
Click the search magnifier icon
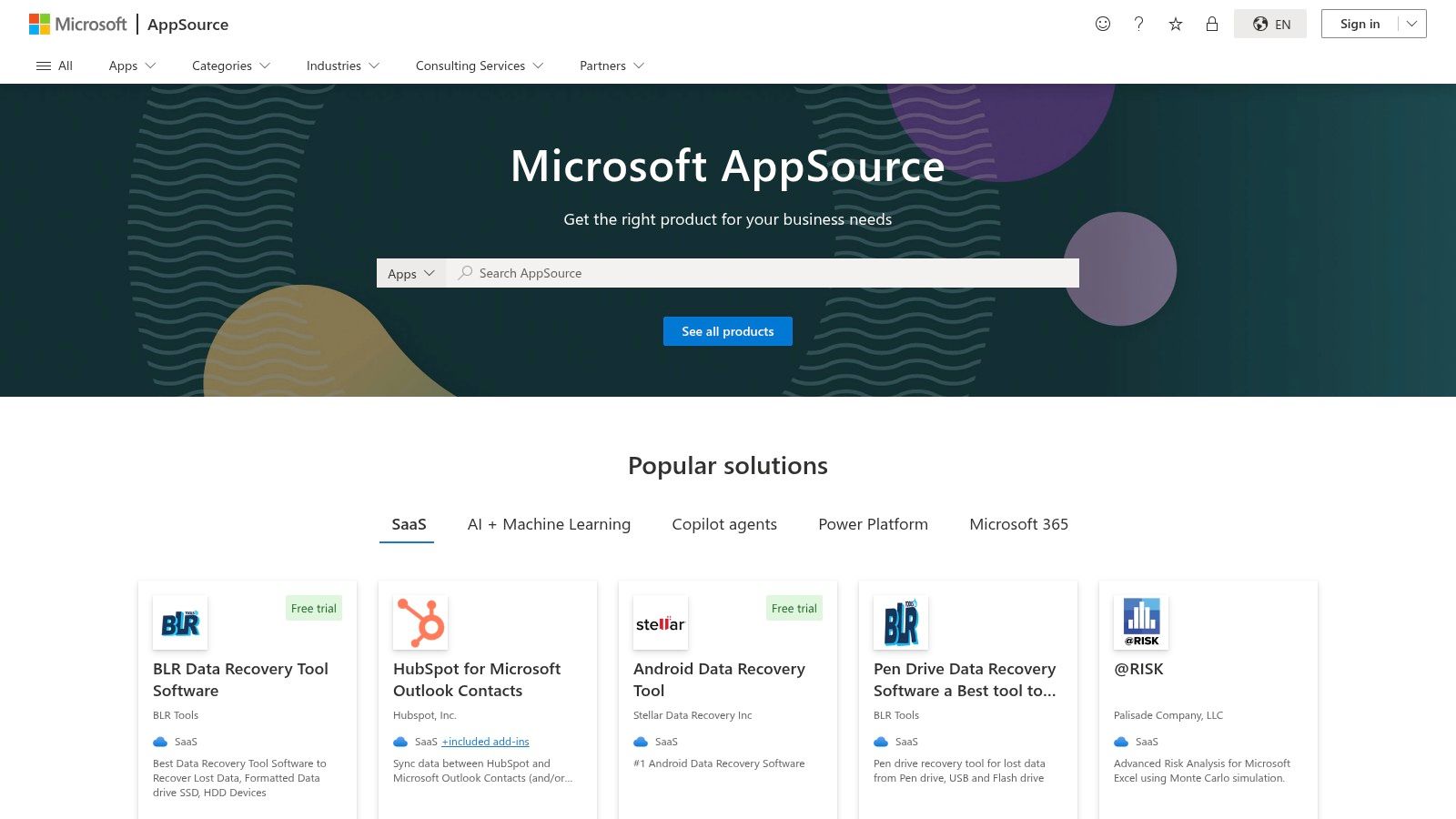(x=465, y=273)
